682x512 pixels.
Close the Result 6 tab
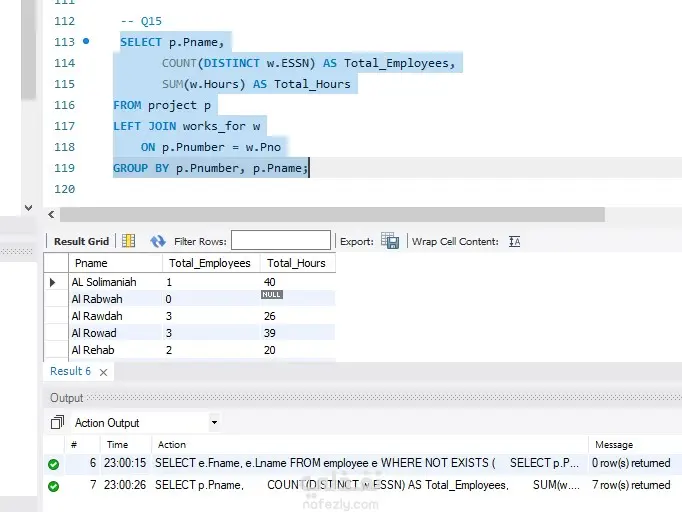pos(103,372)
